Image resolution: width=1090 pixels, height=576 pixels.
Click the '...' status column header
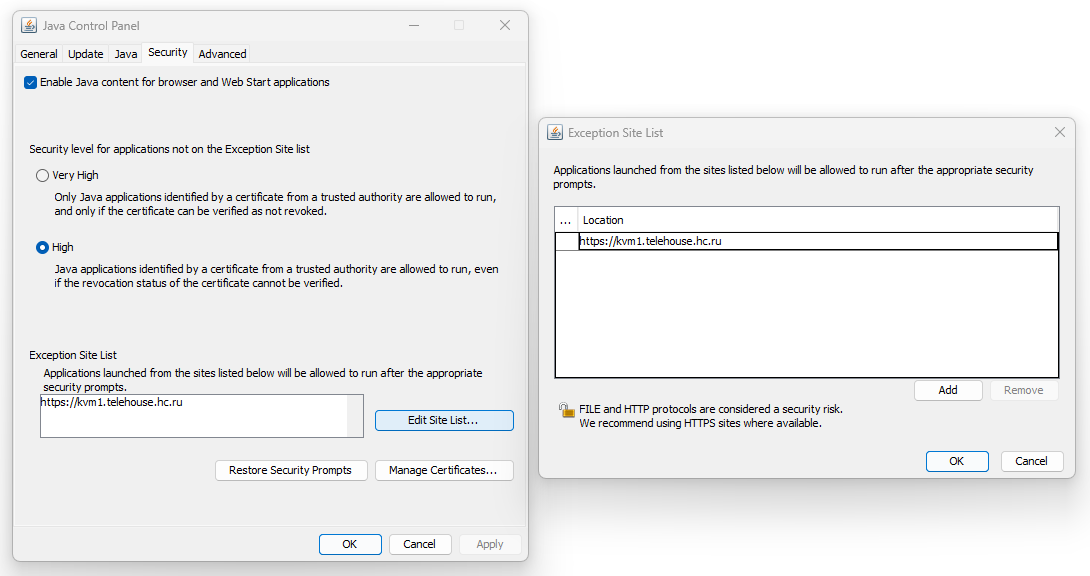click(x=566, y=220)
